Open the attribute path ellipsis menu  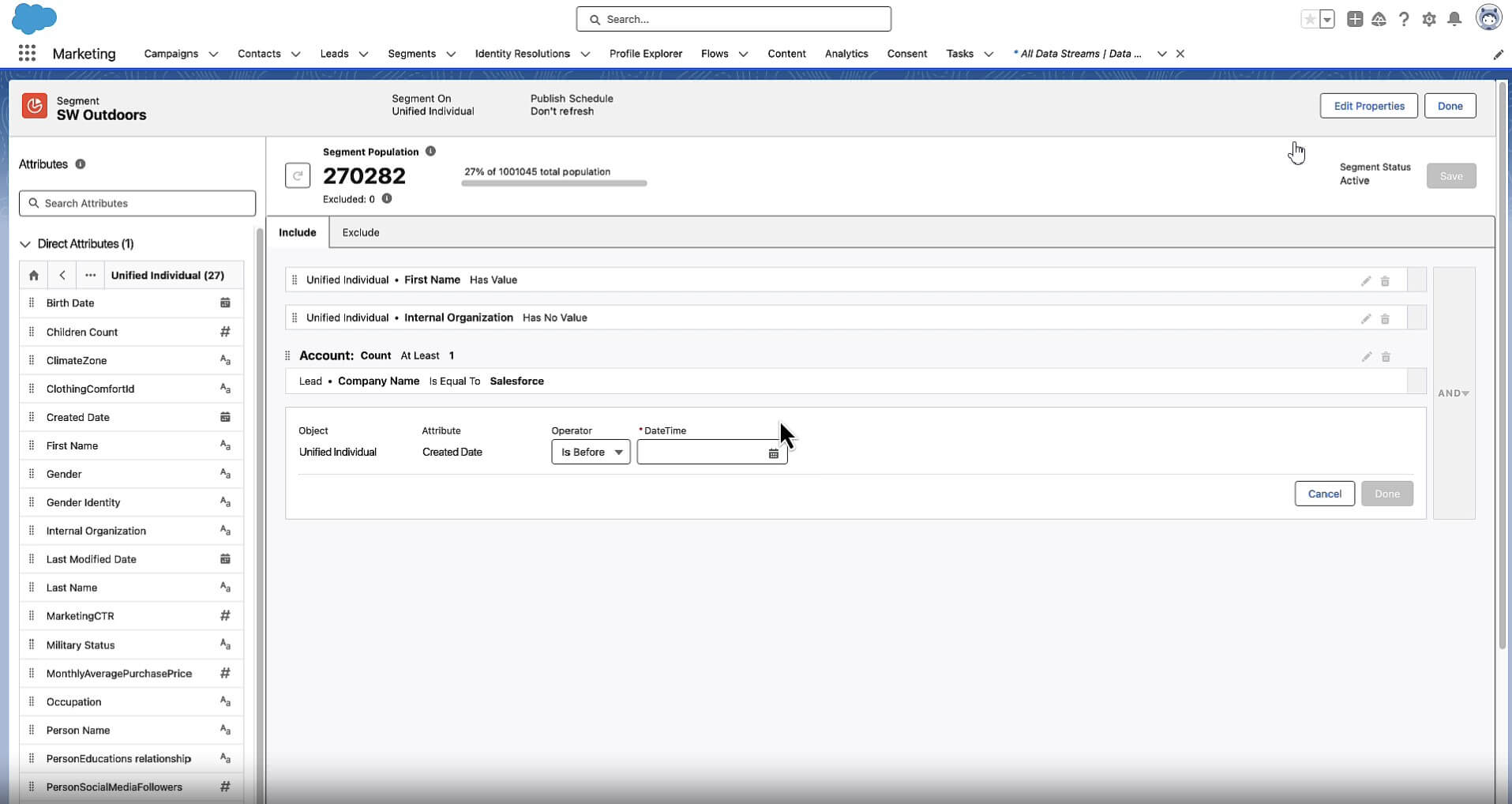90,275
